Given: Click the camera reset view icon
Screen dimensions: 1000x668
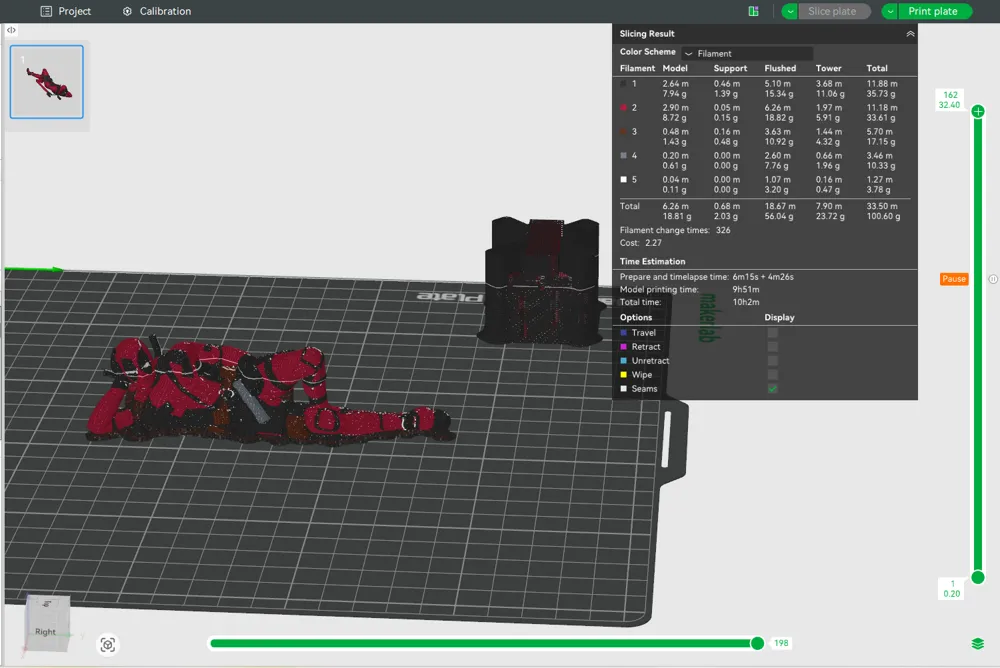Looking at the screenshot, I should (108, 644).
